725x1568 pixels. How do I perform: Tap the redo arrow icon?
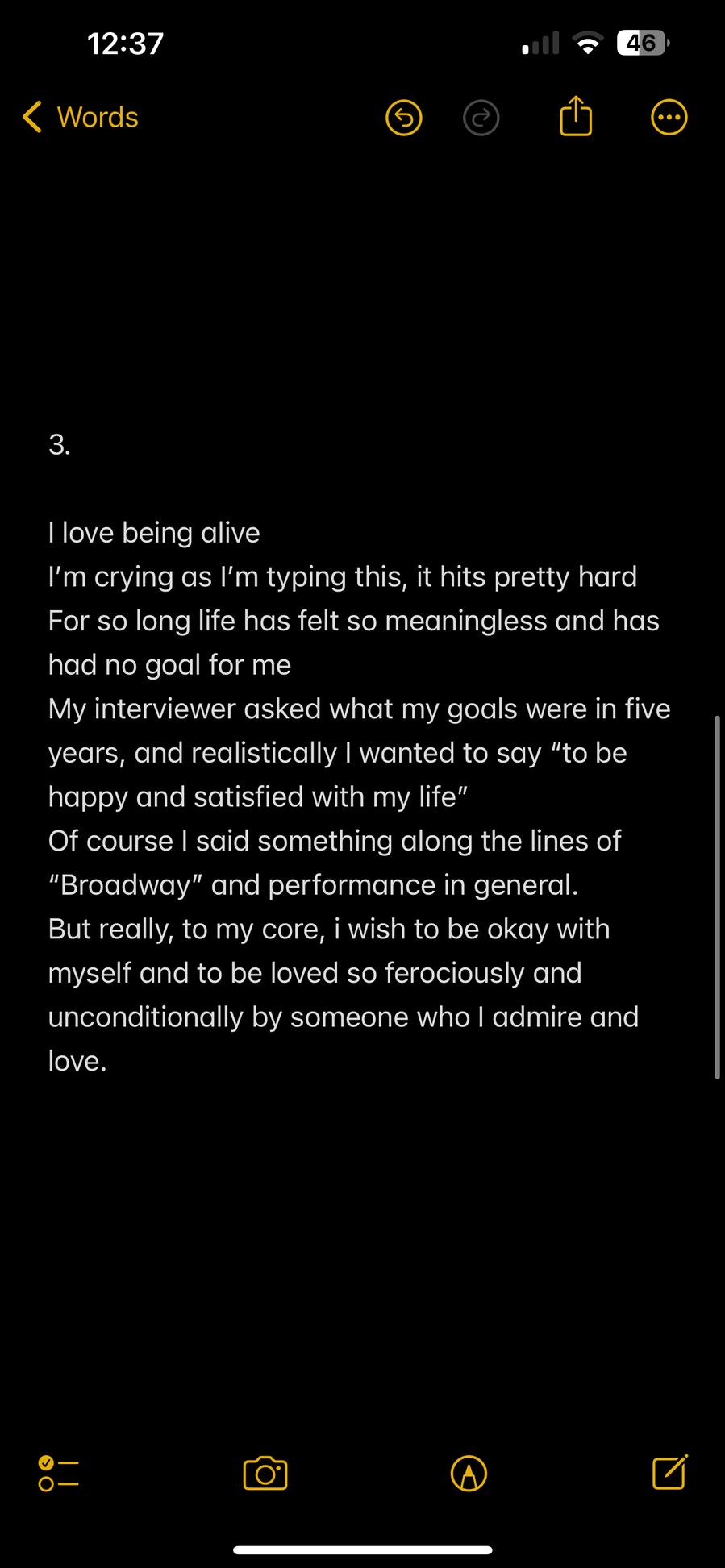coord(481,119)
